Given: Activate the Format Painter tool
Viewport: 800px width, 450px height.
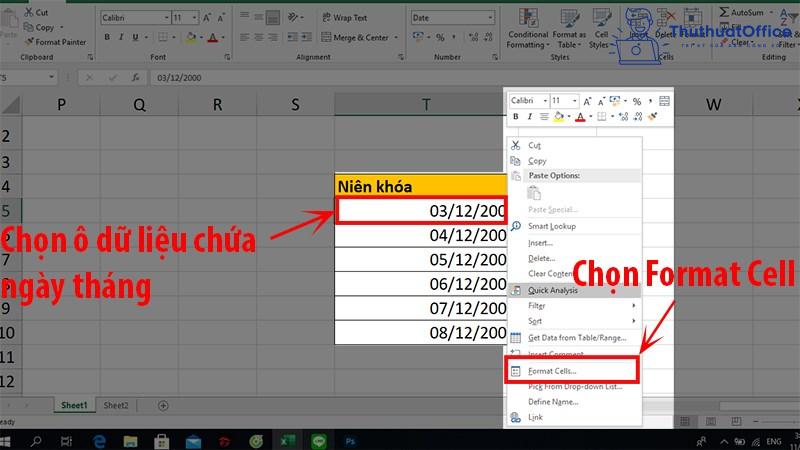Looking at the screenshot, I should tap(56, 42).
